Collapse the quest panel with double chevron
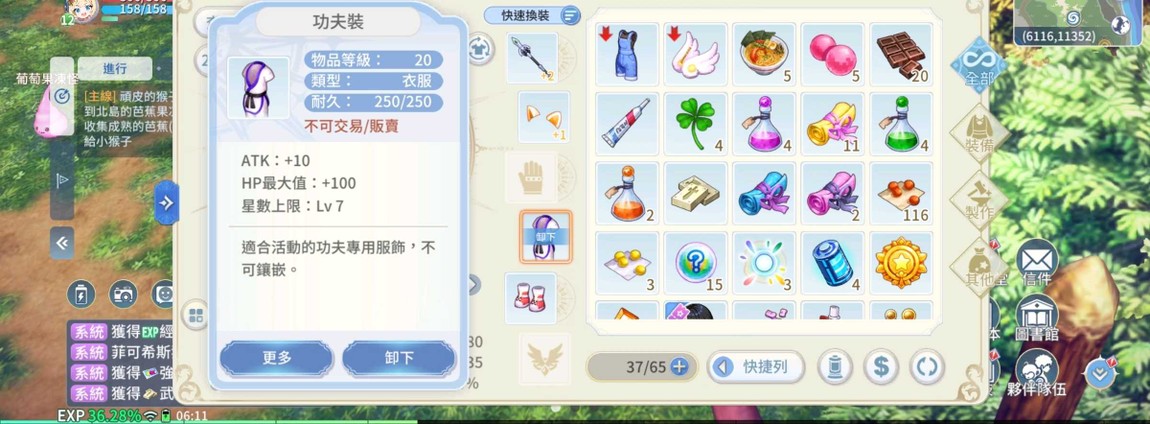1150x424 pixels. (x=62, y=243)
